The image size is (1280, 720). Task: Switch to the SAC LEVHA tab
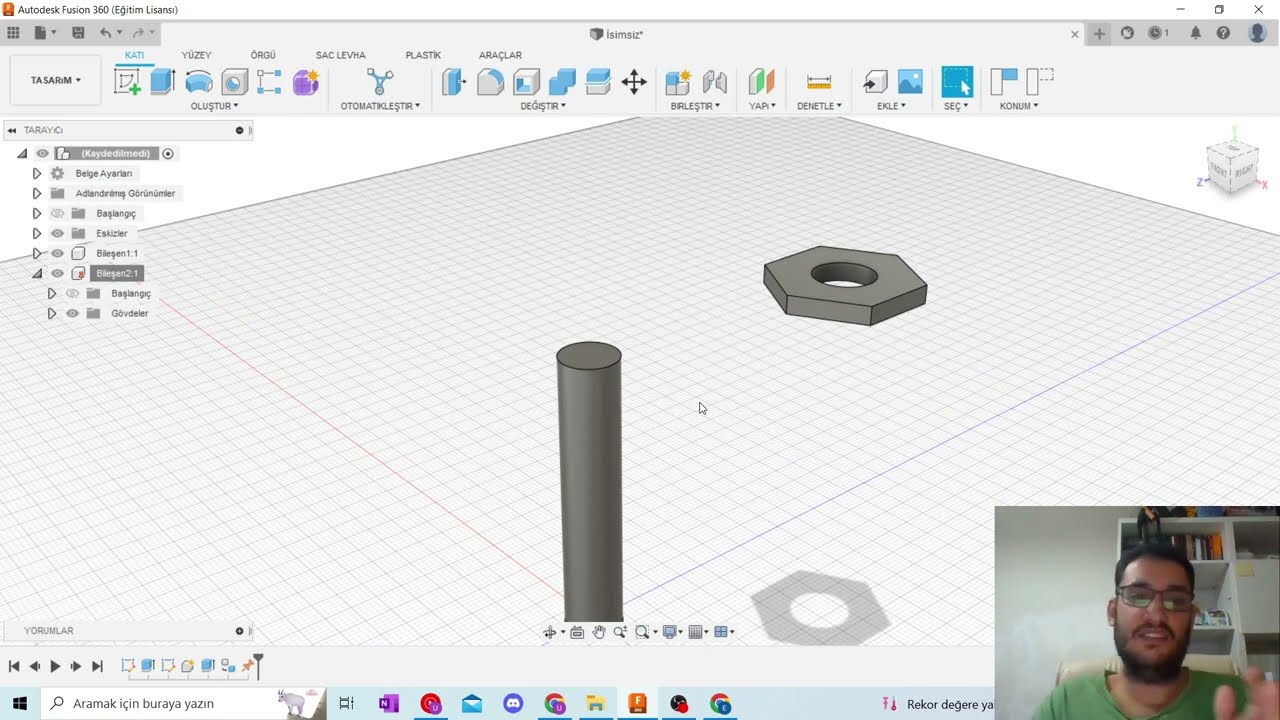coord(340,55)
